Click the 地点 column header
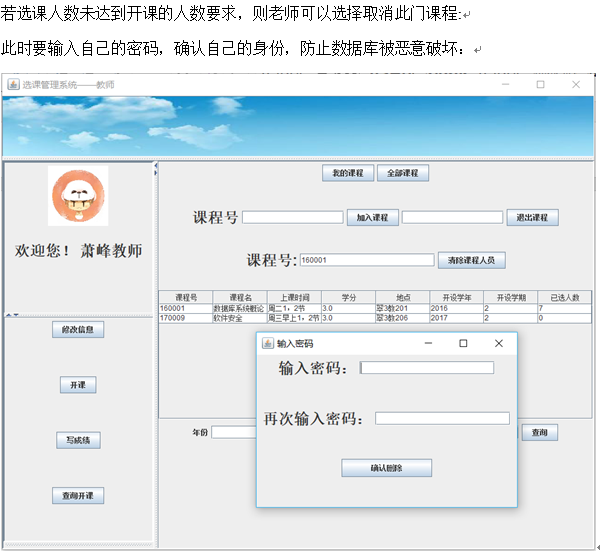 [403, 297]
